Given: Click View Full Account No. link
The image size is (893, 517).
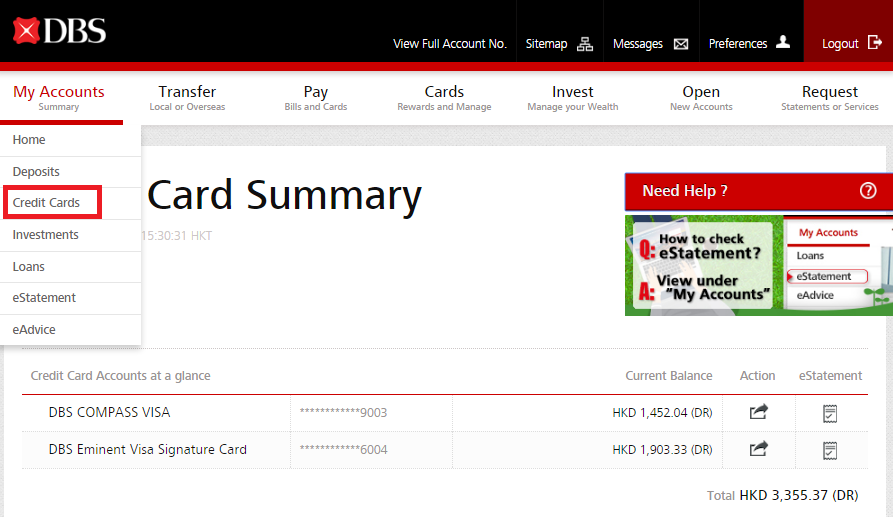Looking at the screenshot, I should tap(450, 44).
